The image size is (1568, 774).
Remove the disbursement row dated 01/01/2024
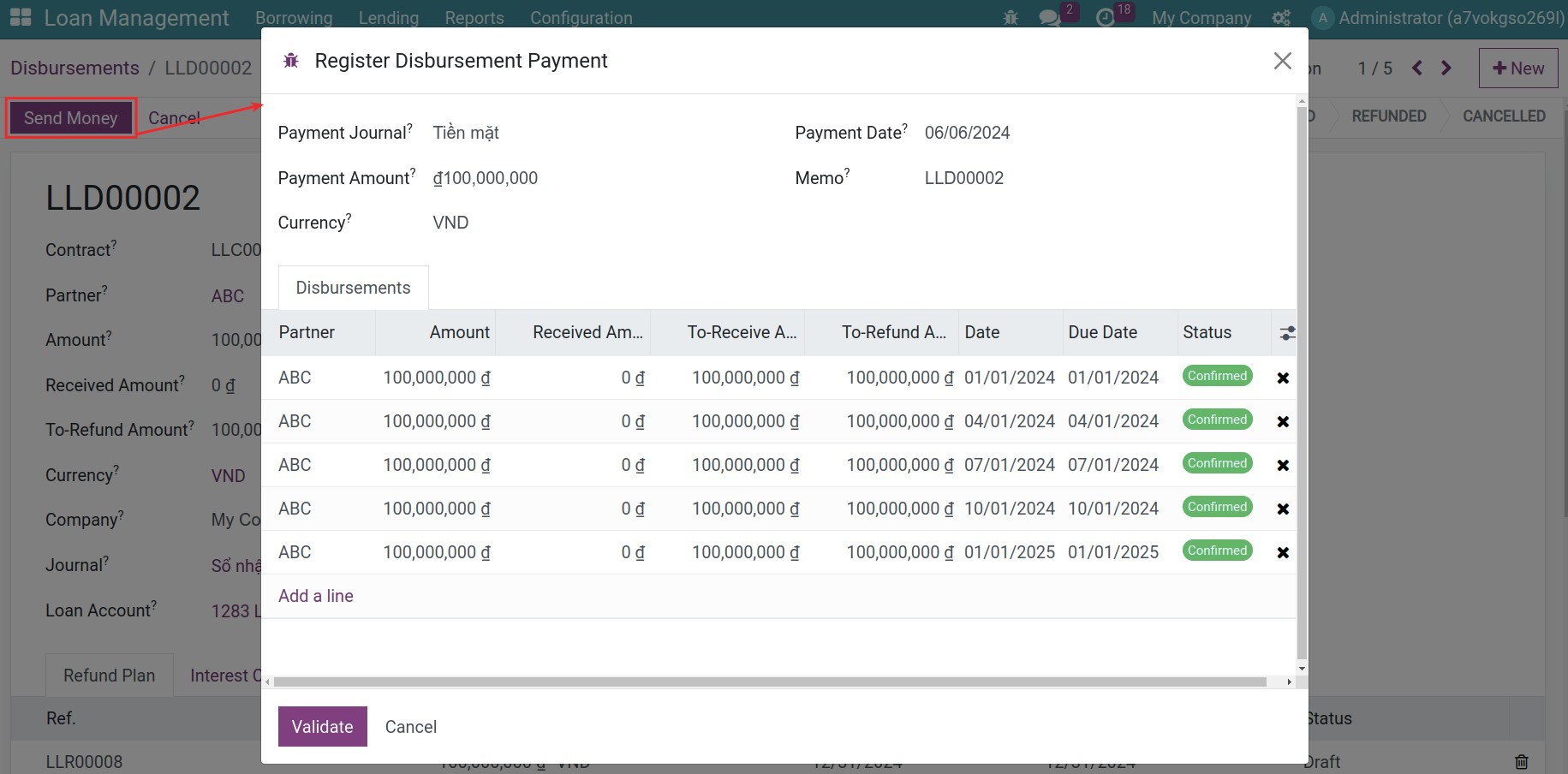click(x=1283, y=378)
